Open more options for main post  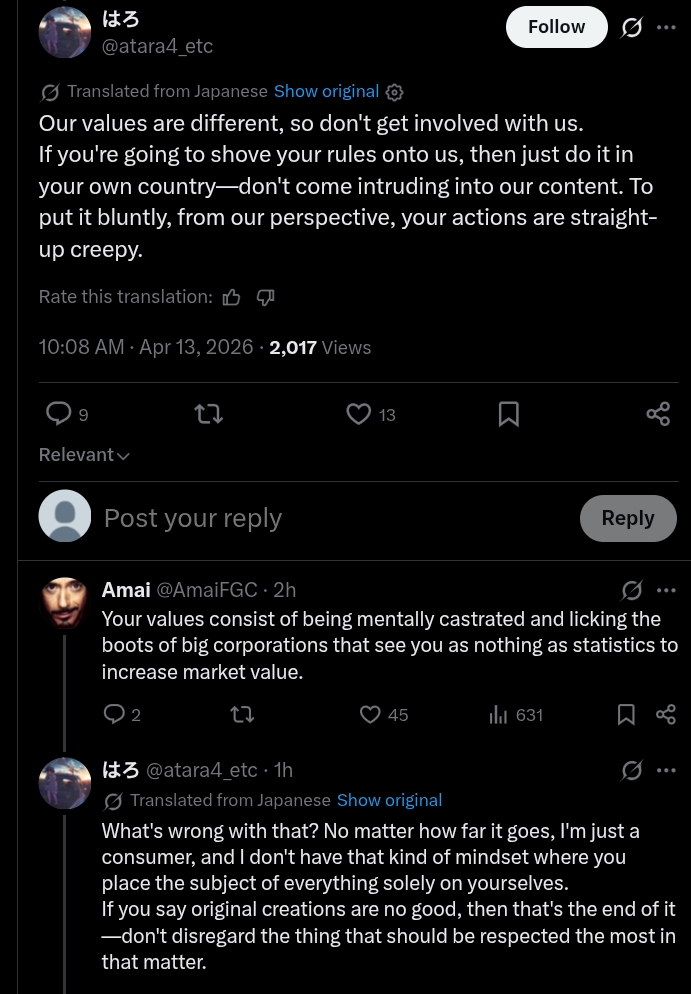coord(666,28)
